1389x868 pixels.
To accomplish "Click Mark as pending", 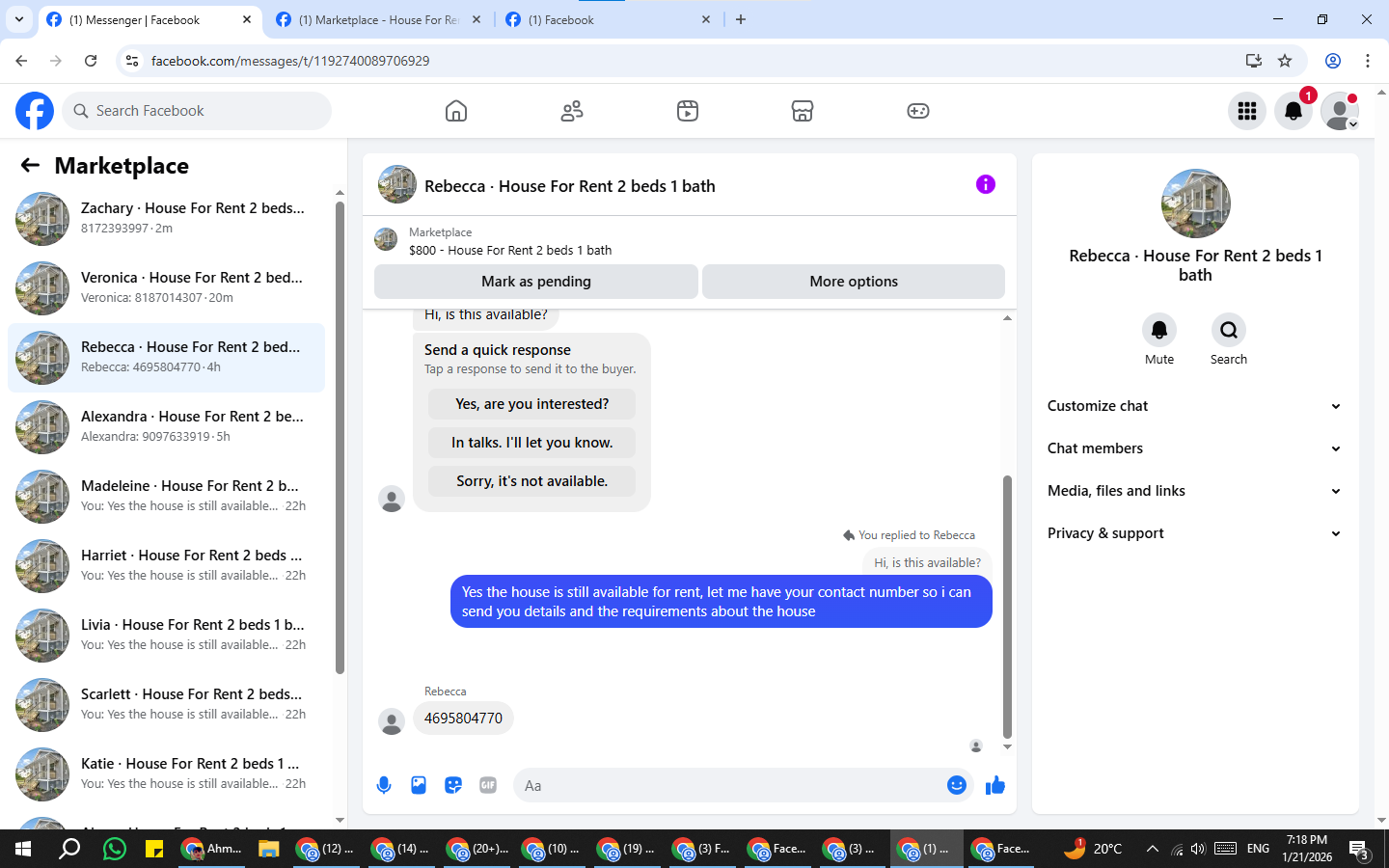I will (x=536, y=282).
